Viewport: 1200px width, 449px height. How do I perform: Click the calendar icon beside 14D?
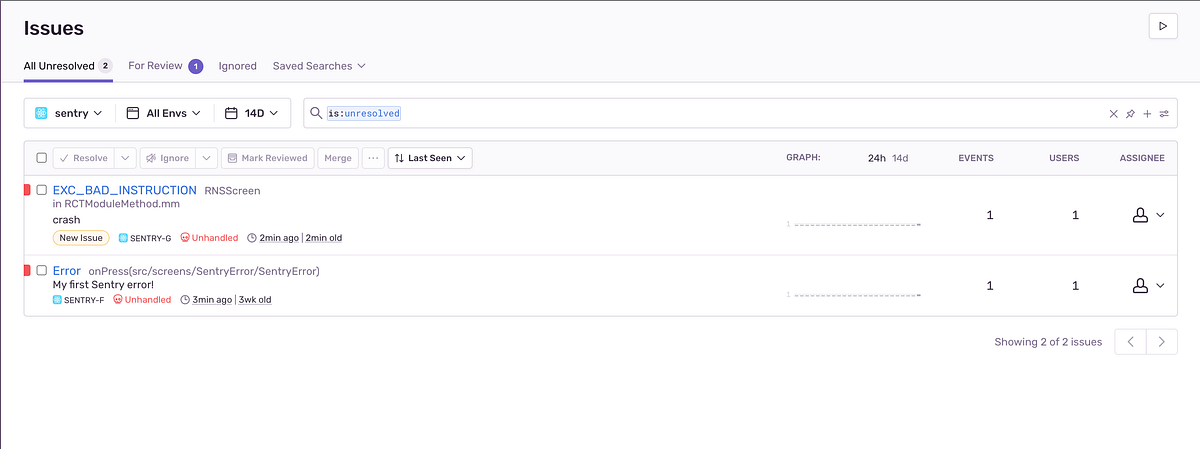click(x=231, y=114)
